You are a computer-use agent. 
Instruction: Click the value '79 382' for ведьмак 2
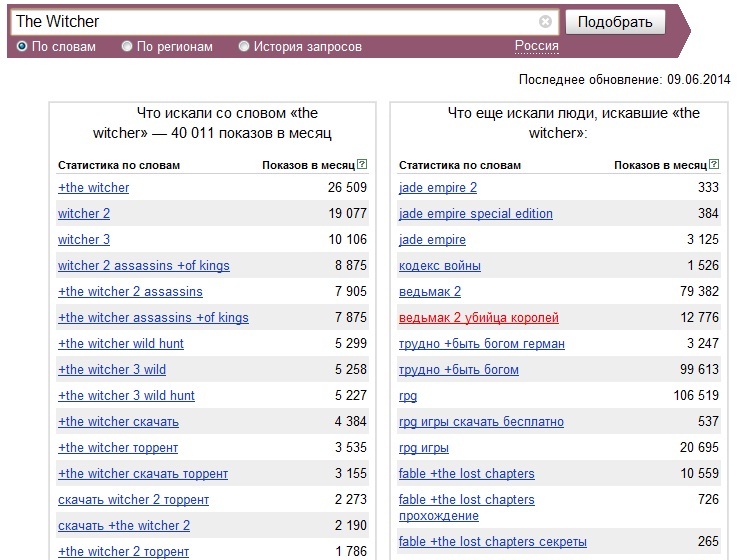(x=699, y=291)
